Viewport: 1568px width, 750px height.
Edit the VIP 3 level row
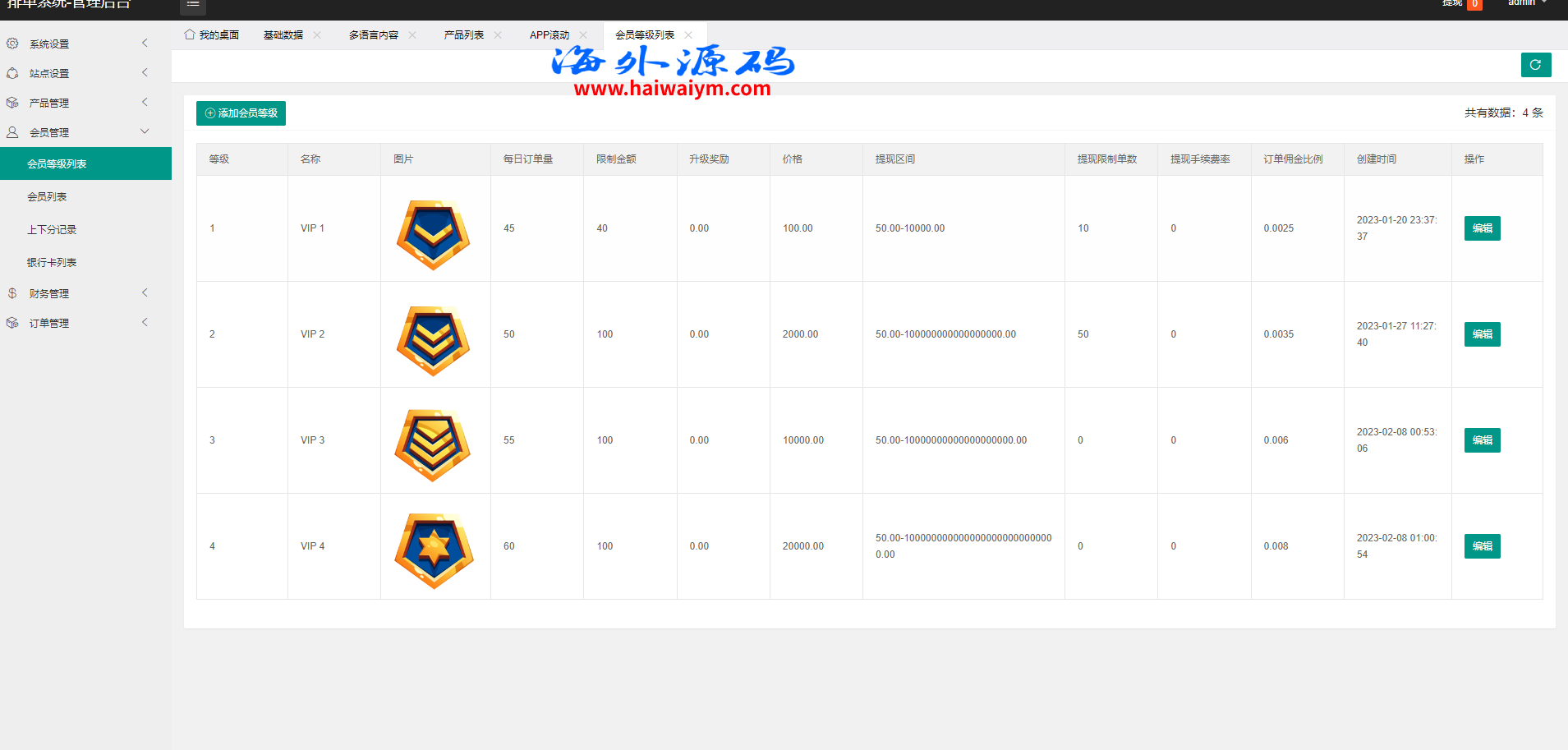point(1482,440)
